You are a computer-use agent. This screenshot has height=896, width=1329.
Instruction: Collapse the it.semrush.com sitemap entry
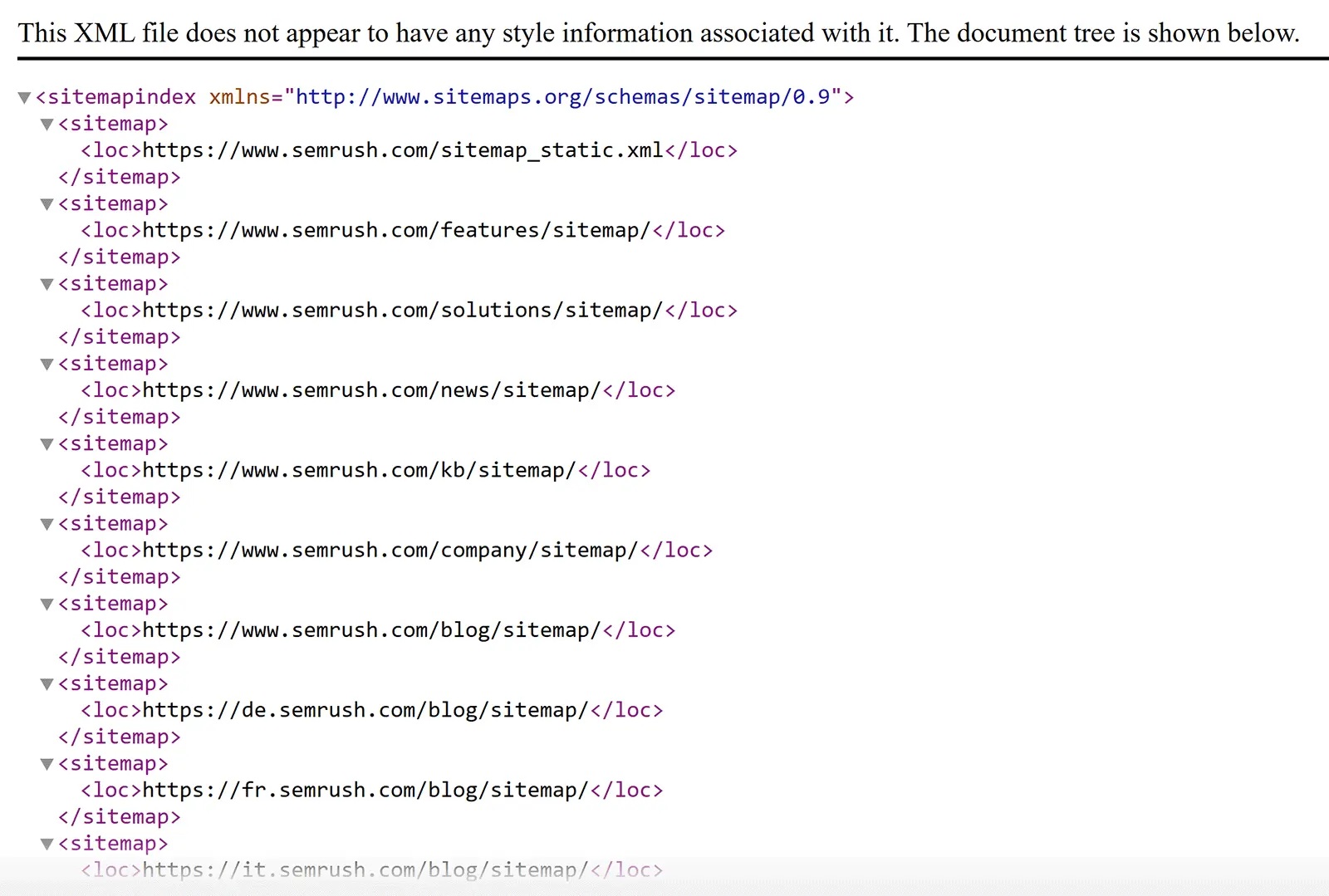[47, 843]
